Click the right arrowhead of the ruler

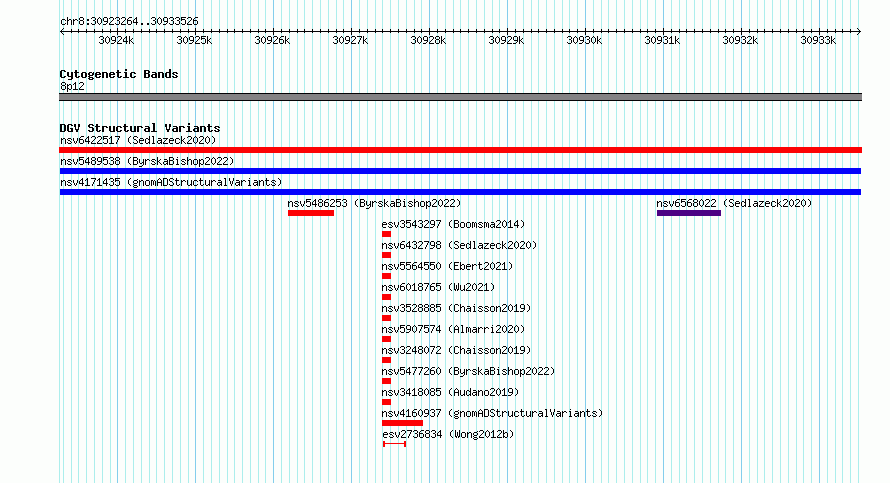point(859,32)
